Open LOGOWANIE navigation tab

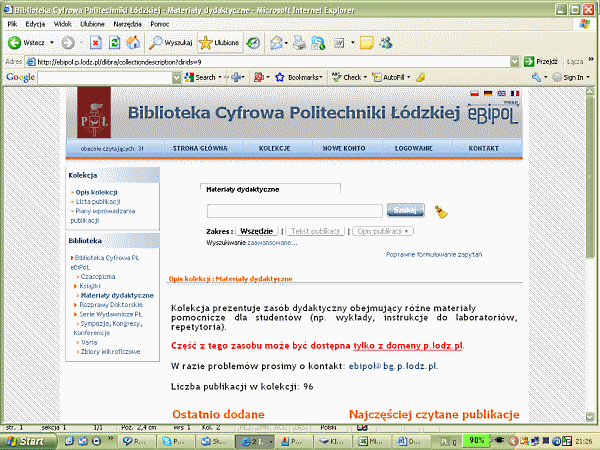(x=414, y=148)
